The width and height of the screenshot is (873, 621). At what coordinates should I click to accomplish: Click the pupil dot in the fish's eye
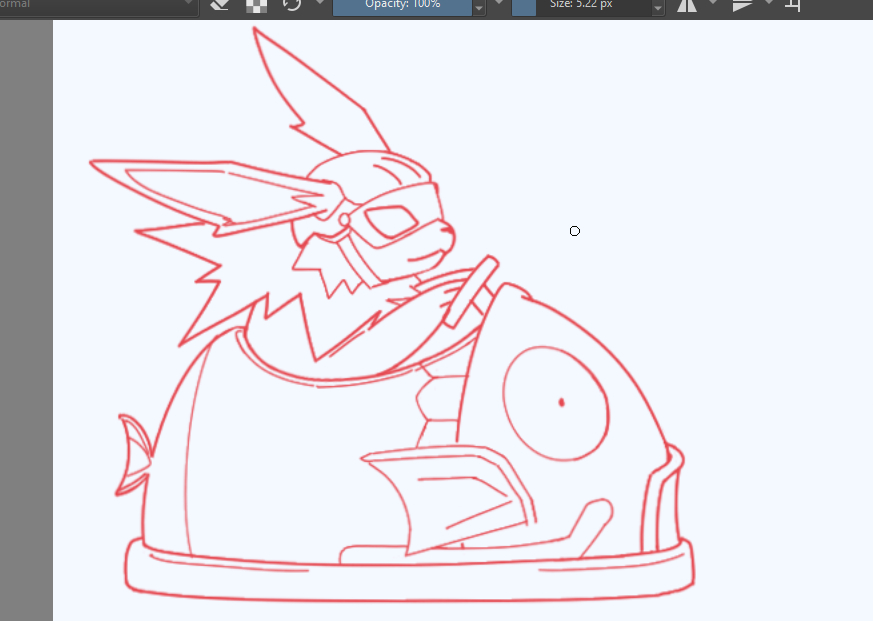click(x=561, y=402)
